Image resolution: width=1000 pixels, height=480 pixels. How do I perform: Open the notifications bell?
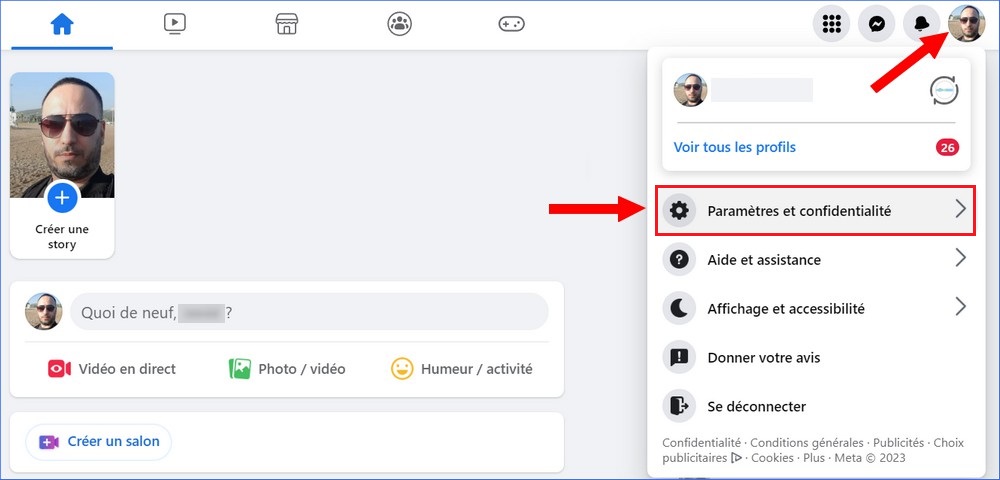[921, 25]
